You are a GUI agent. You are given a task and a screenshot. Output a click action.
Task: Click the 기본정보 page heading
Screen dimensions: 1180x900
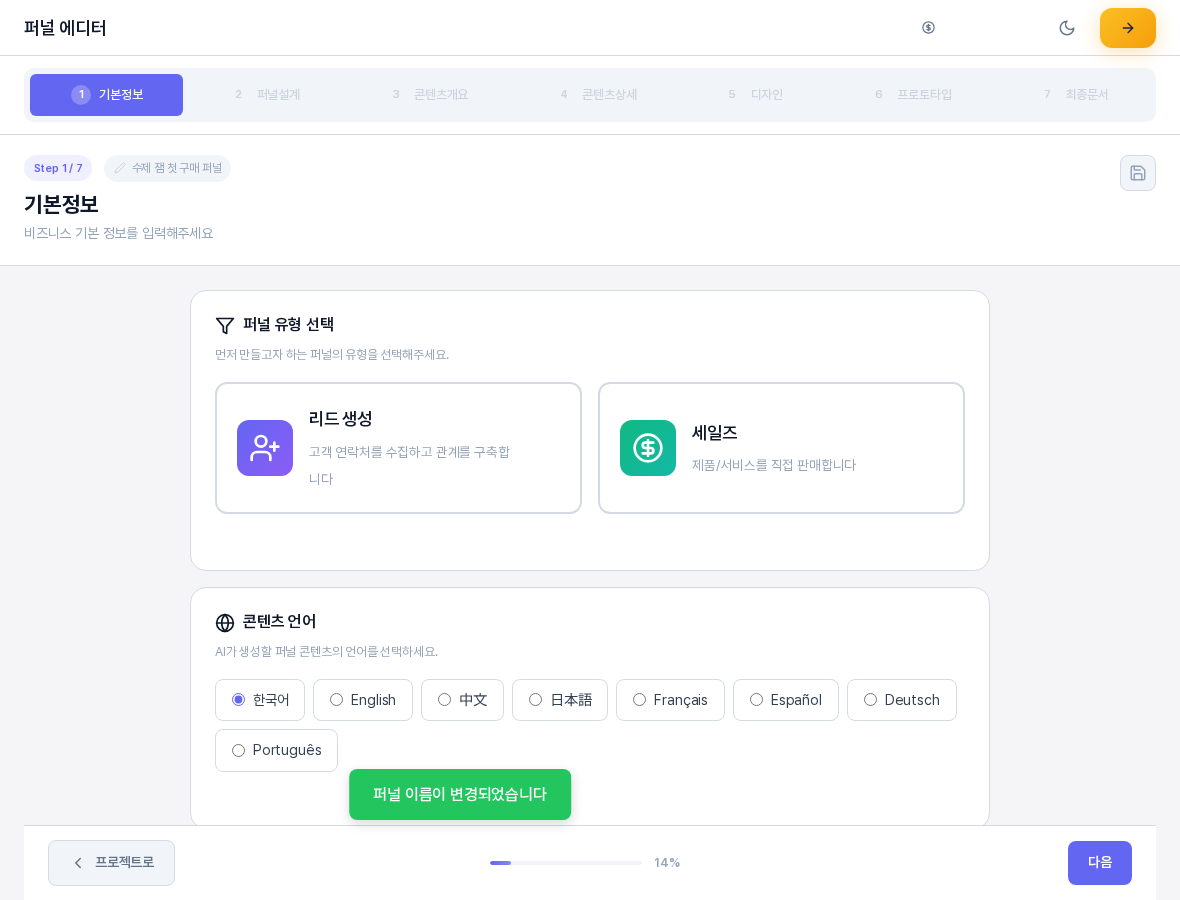click(61, 204)
